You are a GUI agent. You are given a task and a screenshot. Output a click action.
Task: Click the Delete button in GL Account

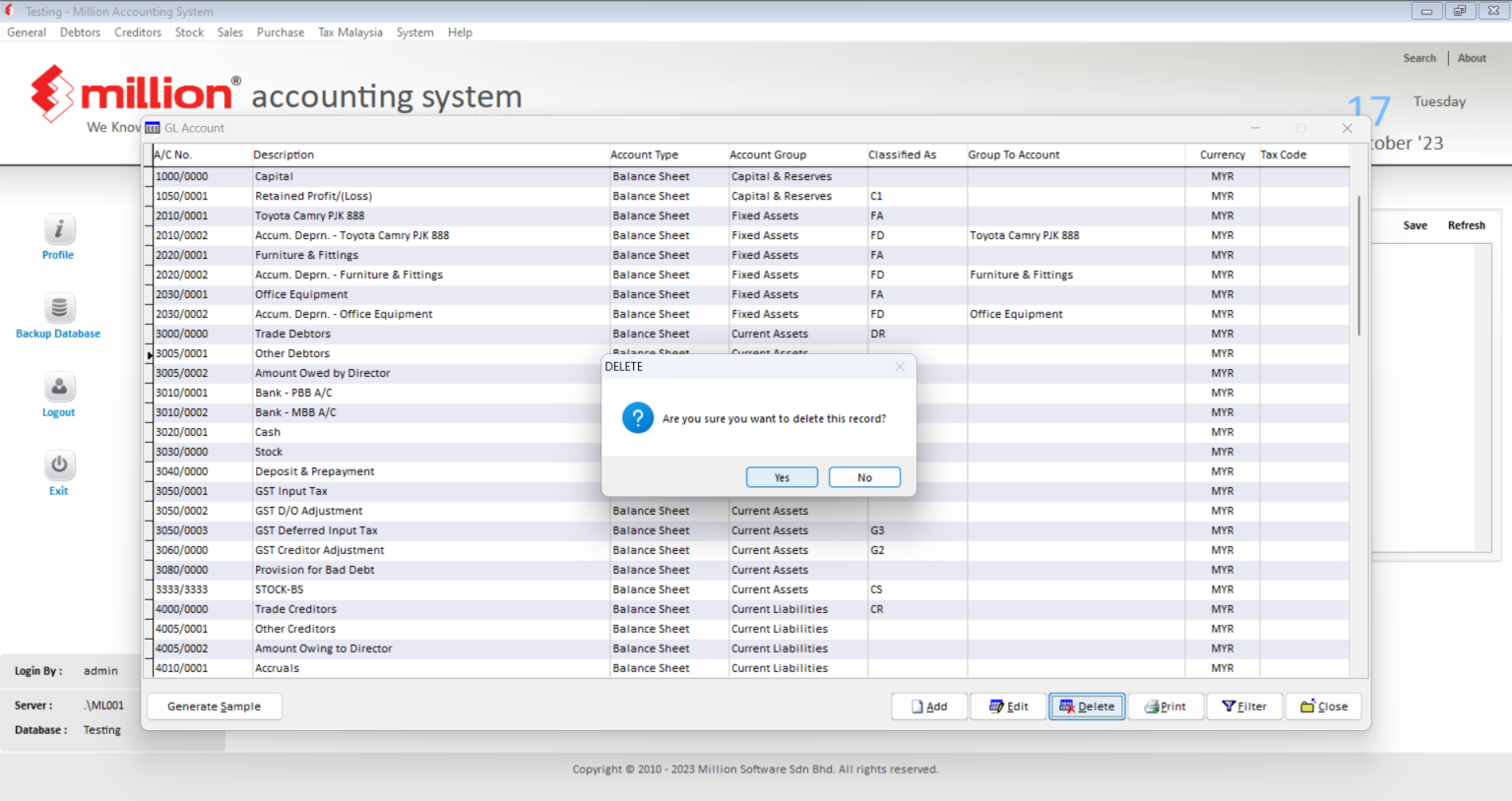1087,707
